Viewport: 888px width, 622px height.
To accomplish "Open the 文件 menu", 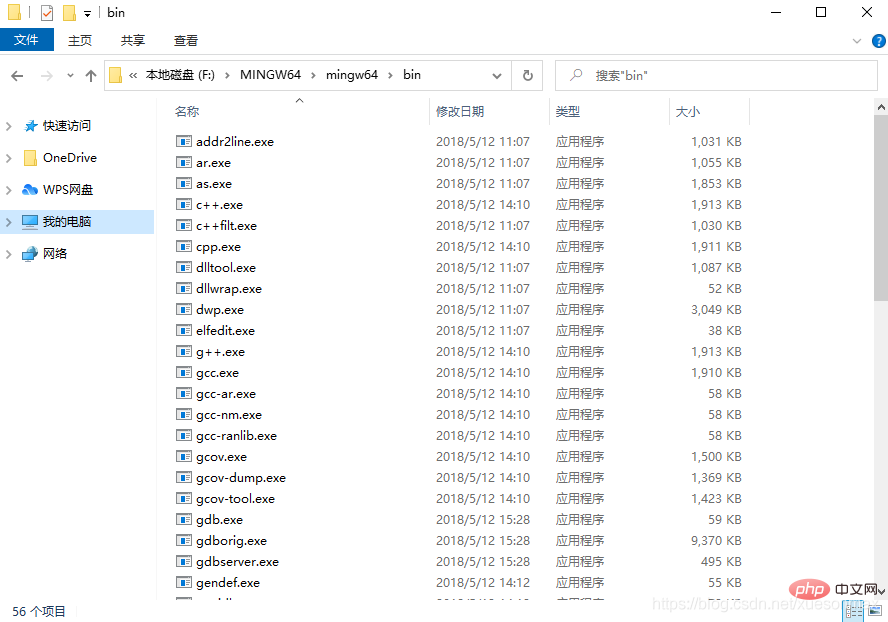I will [x=27, y=40].
